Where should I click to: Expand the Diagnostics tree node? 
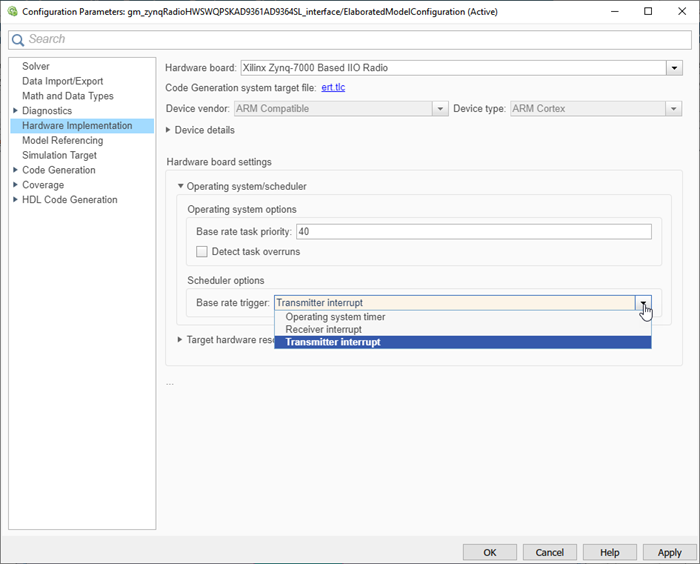click(x=15, y=111)
